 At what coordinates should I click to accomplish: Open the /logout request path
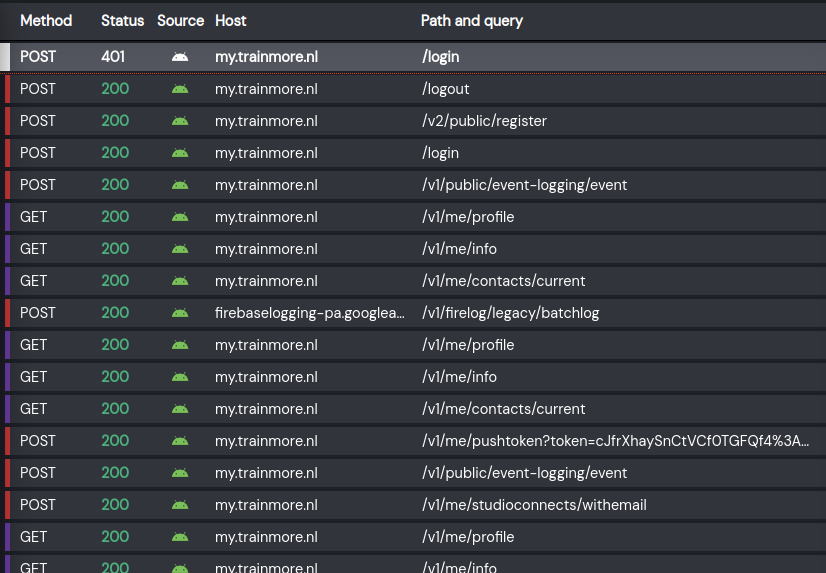[x=445, y=89]
